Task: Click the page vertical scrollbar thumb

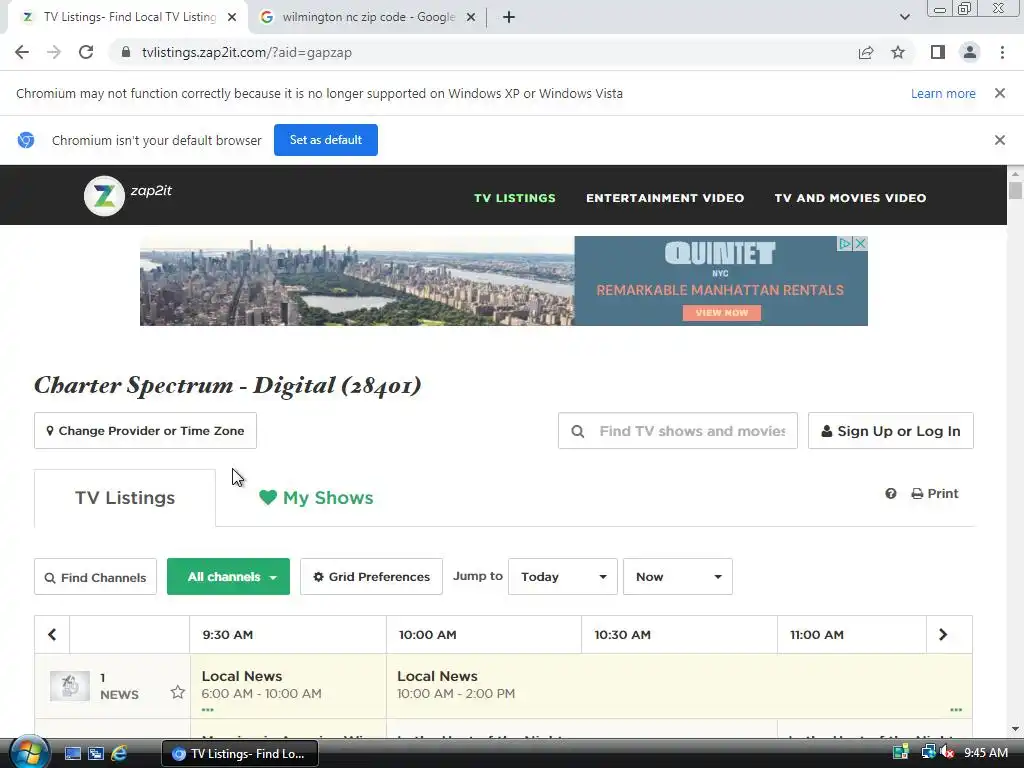Action: [1015, 191]
